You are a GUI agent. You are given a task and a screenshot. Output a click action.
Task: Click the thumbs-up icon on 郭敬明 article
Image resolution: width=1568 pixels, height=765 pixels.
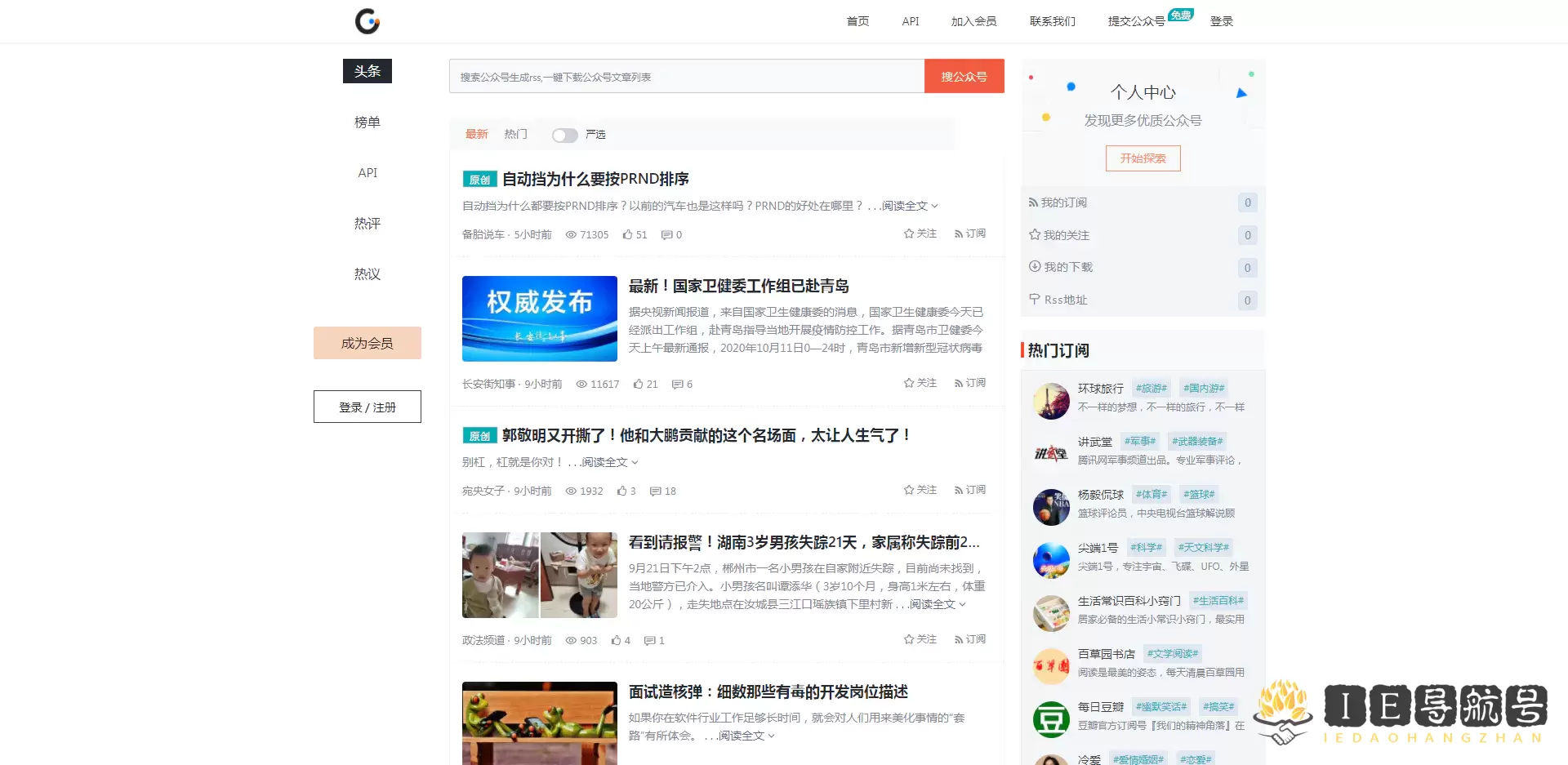(x=622, y=491)
